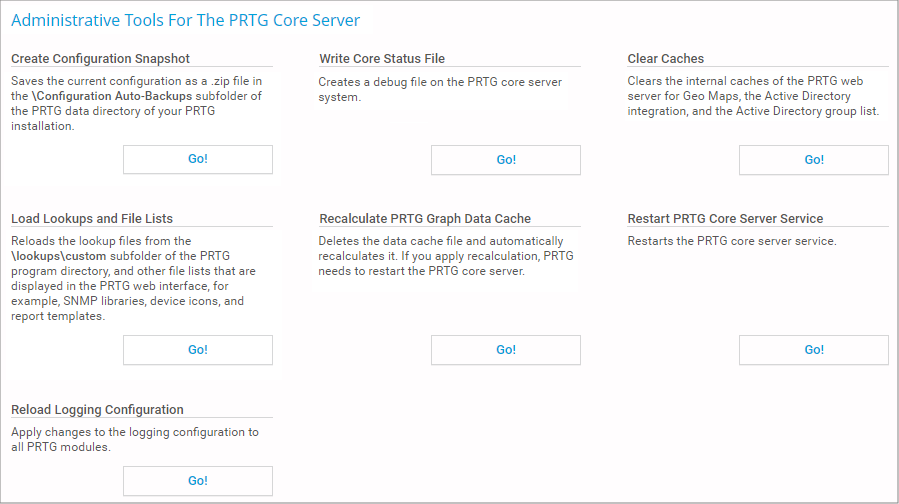Image resolution: width=899 pixels, height=504 pixels.
Task: Click Go! under Create Configuration Snapshot
Action: pyautogui.click(x=198, y=160)
